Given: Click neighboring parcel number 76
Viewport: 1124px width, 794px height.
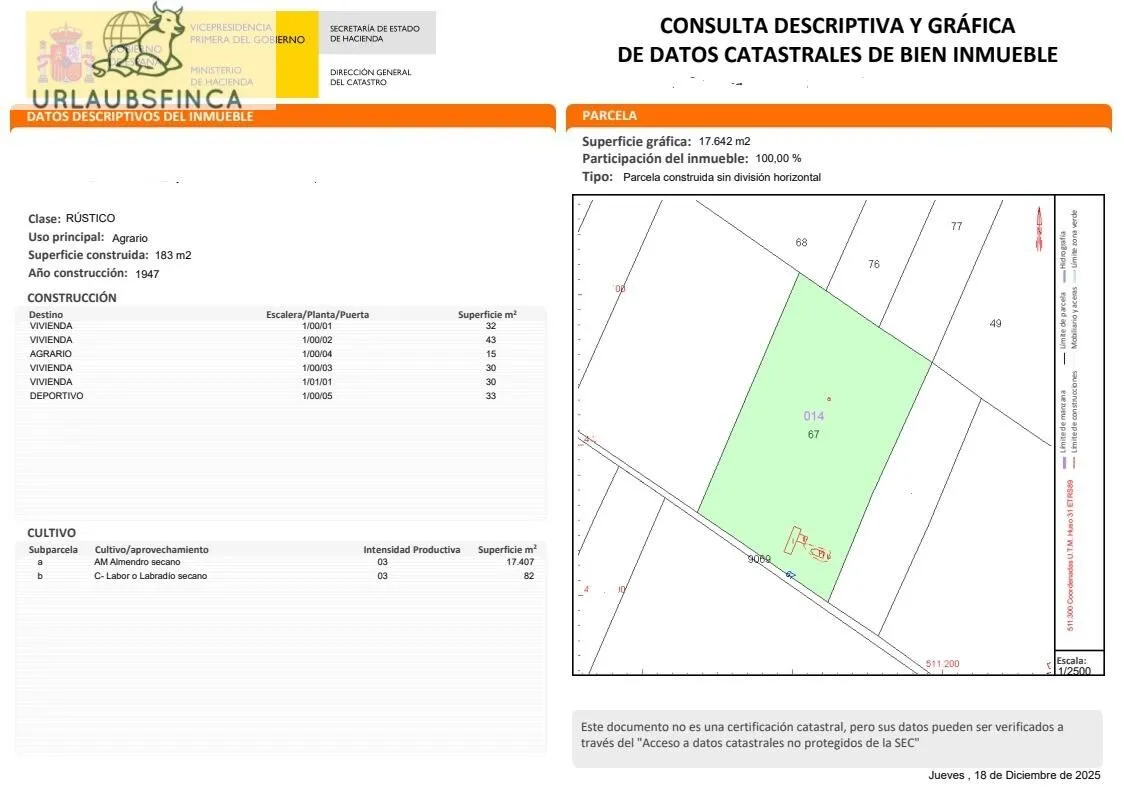Looking at the screenshot, I should click(x=874, y=264).
